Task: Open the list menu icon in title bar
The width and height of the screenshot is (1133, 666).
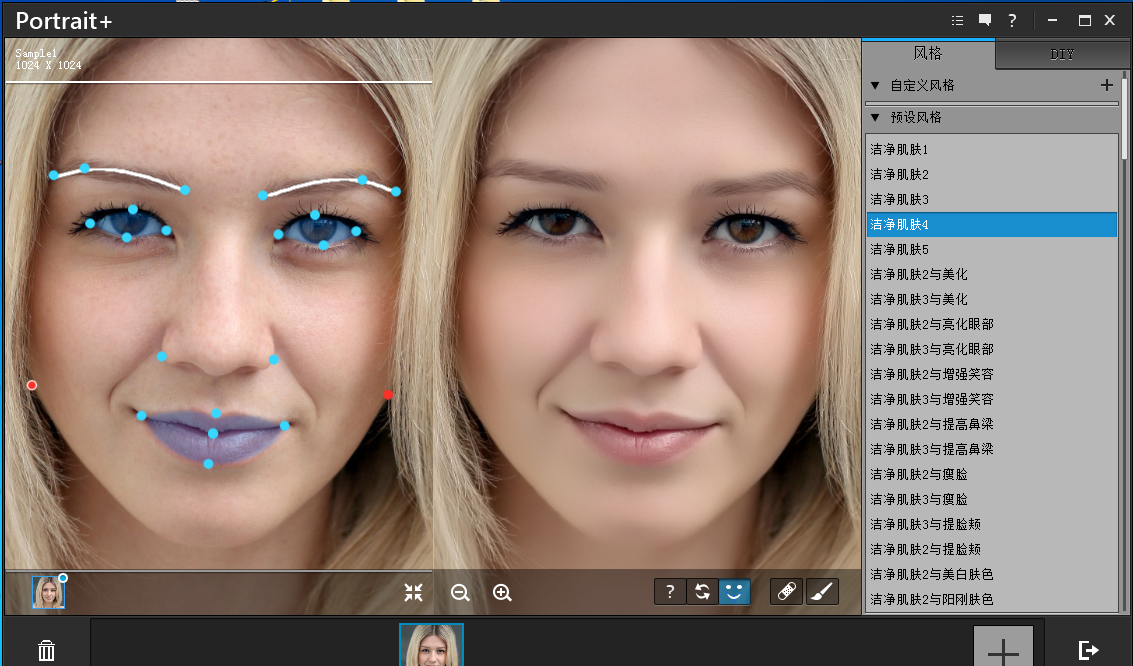Action: click(958, 20)
